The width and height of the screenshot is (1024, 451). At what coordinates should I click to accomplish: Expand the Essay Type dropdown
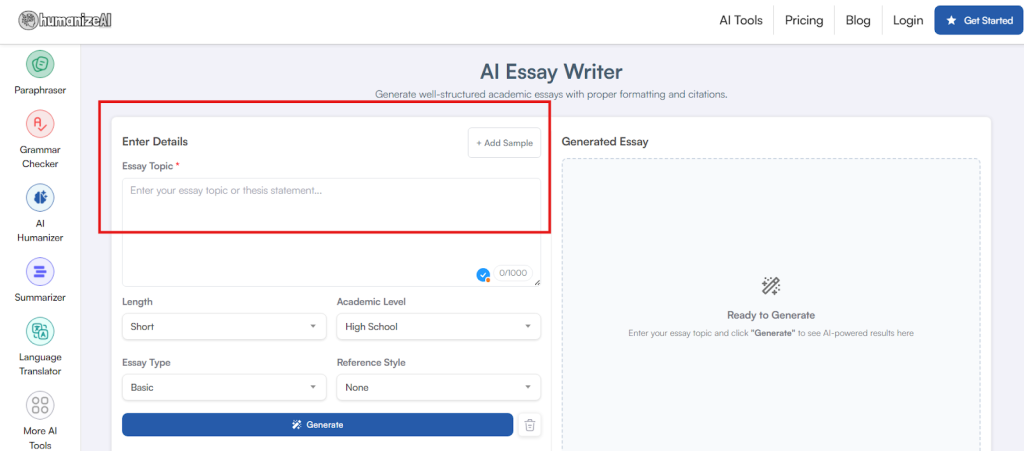(224, 387)
